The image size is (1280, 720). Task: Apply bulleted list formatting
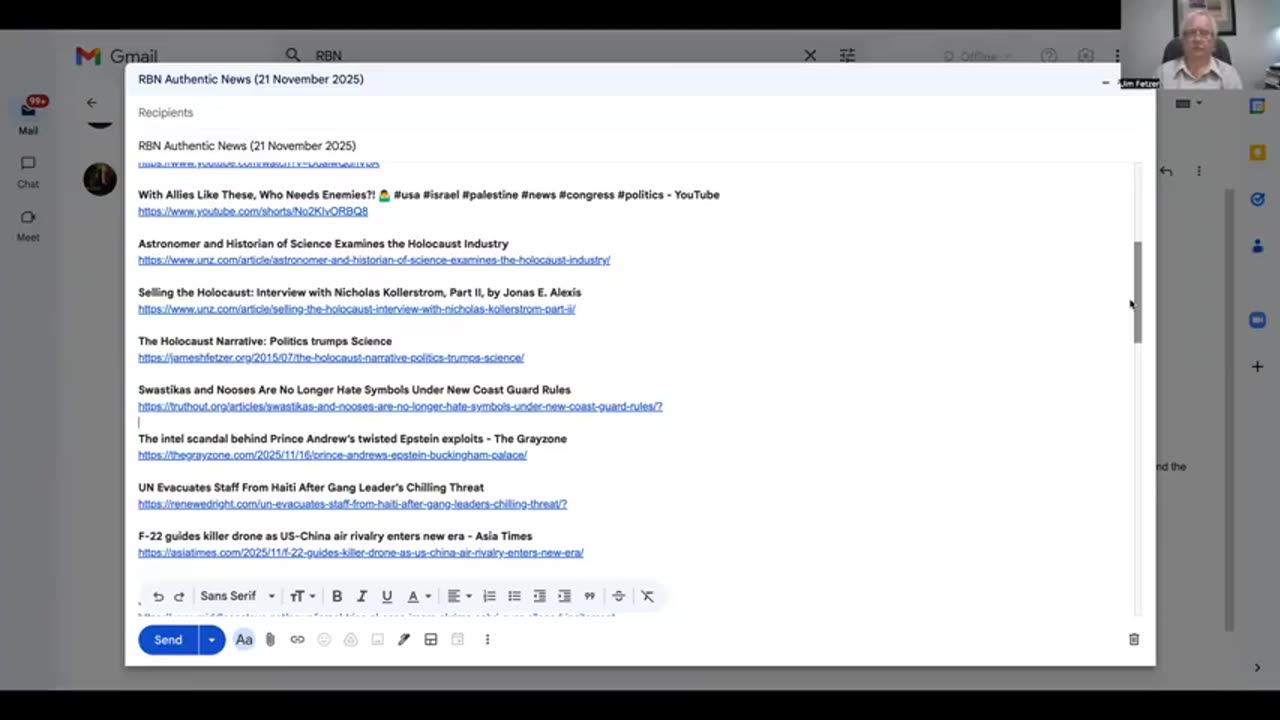tap(514, 596)
